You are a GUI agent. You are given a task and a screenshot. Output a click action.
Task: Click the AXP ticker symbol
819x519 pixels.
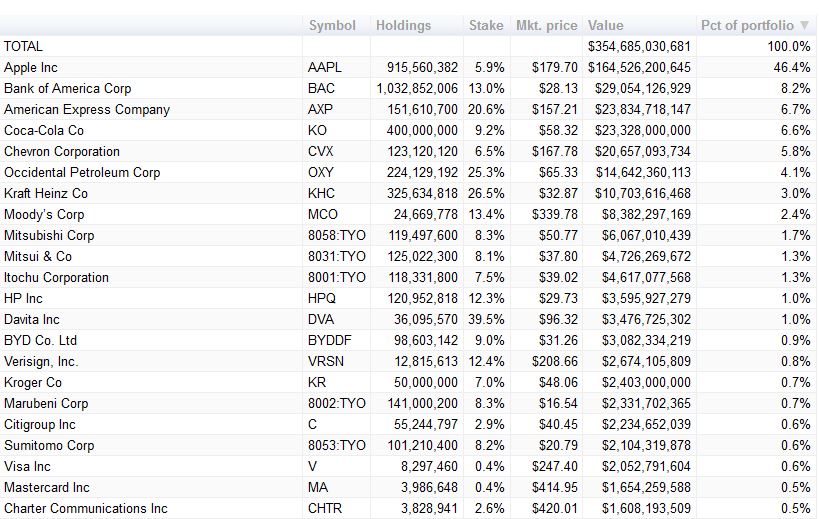320,109
